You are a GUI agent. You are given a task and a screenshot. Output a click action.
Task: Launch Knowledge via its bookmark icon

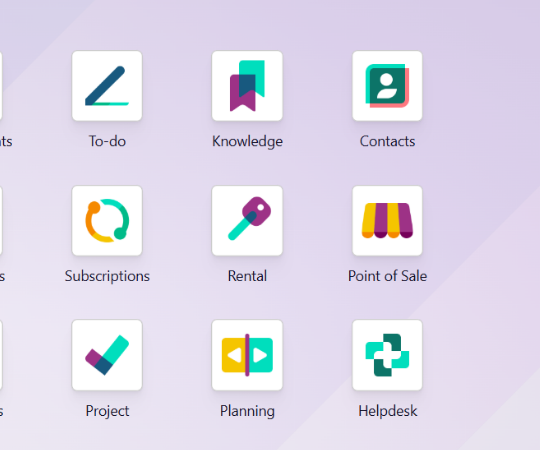click(247, 86)
